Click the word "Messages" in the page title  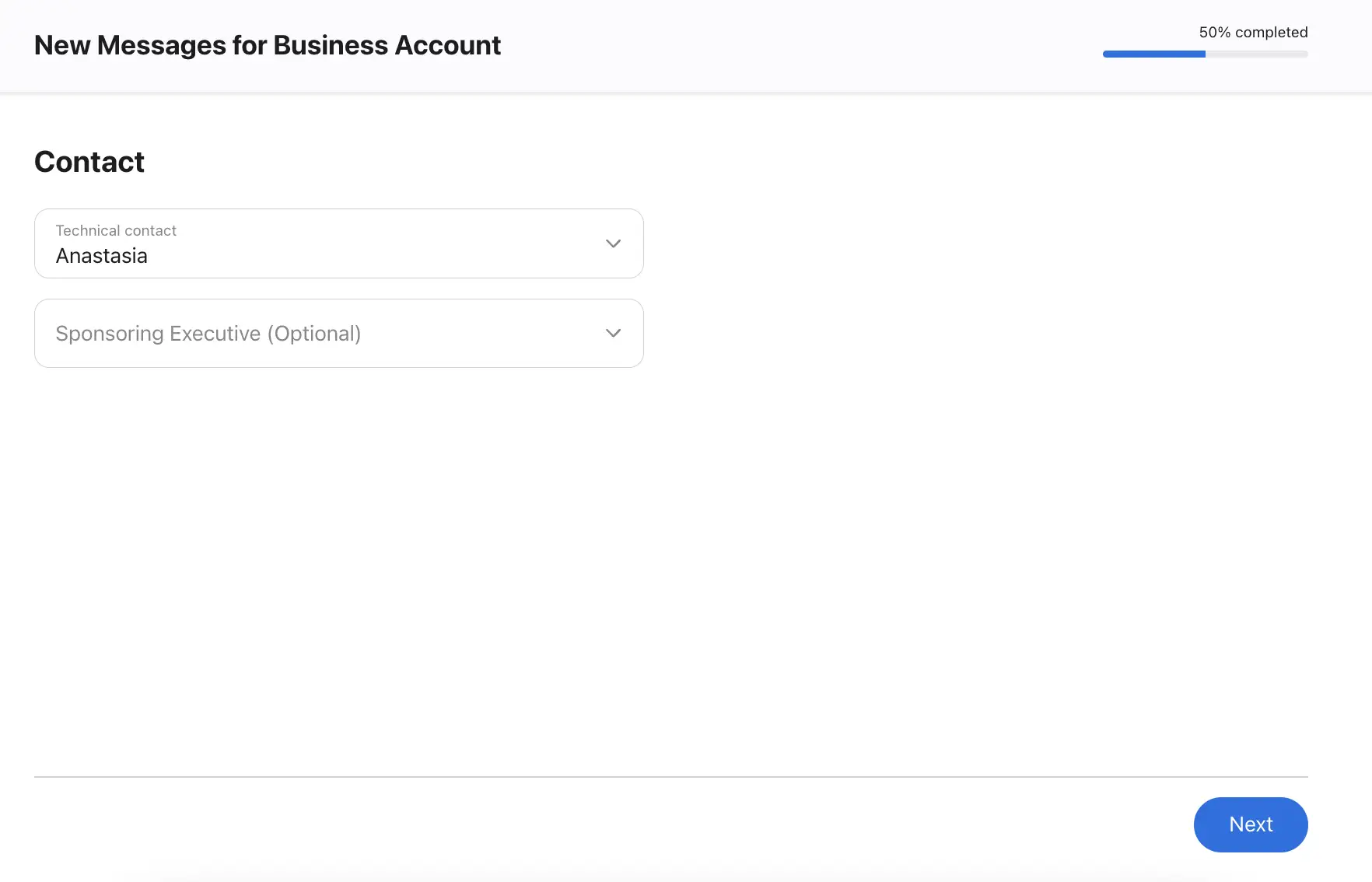(x=161, y=45)
